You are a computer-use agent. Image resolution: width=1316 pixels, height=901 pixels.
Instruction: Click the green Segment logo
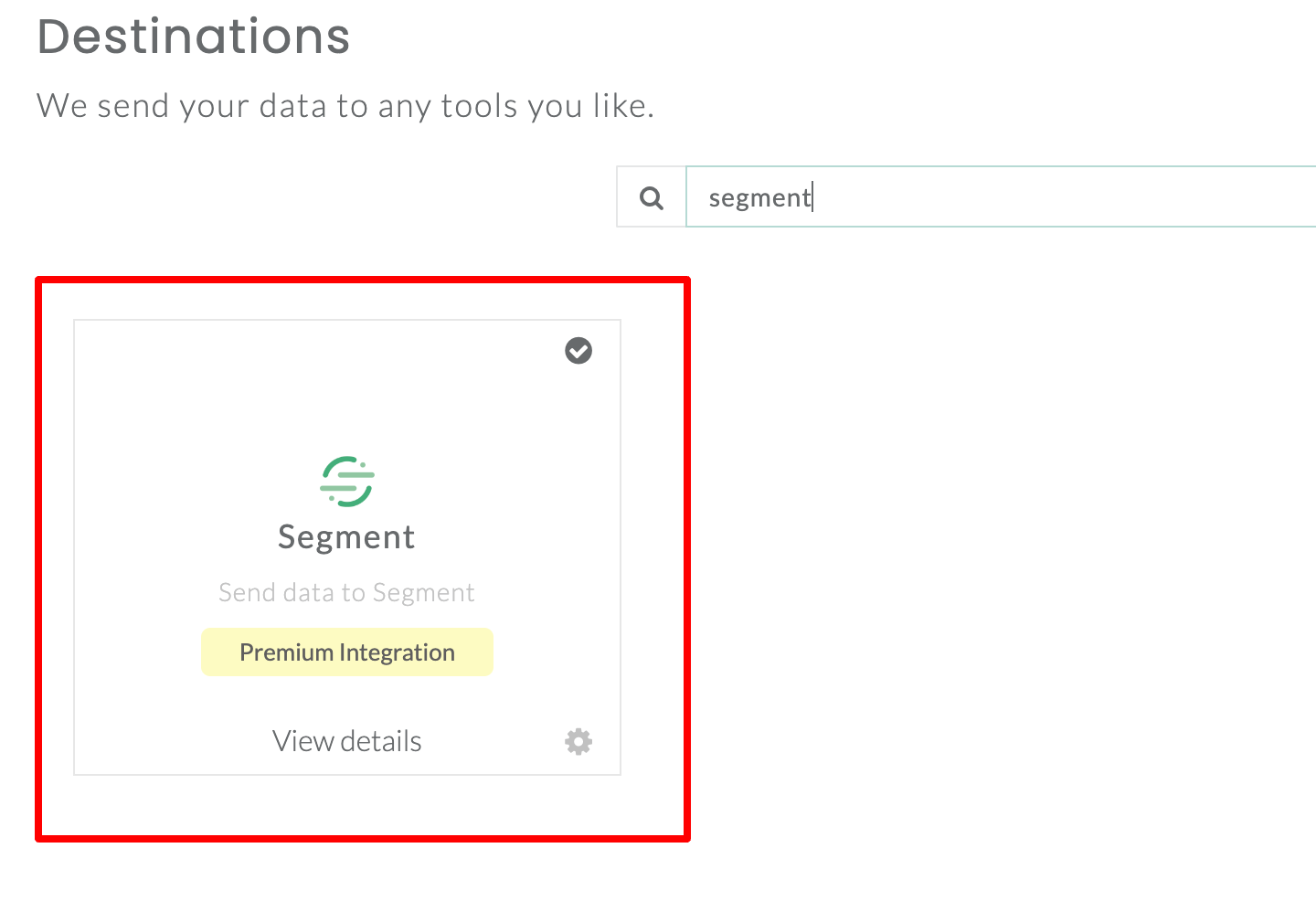pyautogui.click(x=347, y=482)
